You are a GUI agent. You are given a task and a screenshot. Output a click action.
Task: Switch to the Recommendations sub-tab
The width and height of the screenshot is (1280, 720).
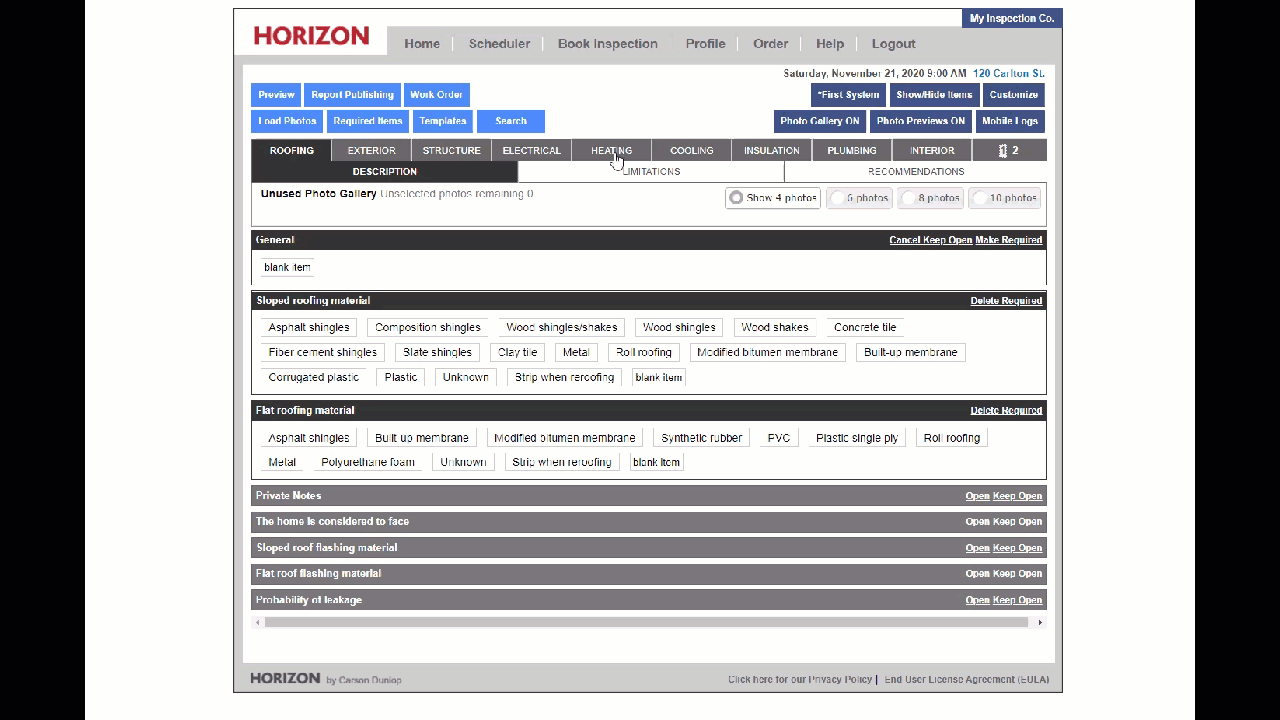coord(915,172)
